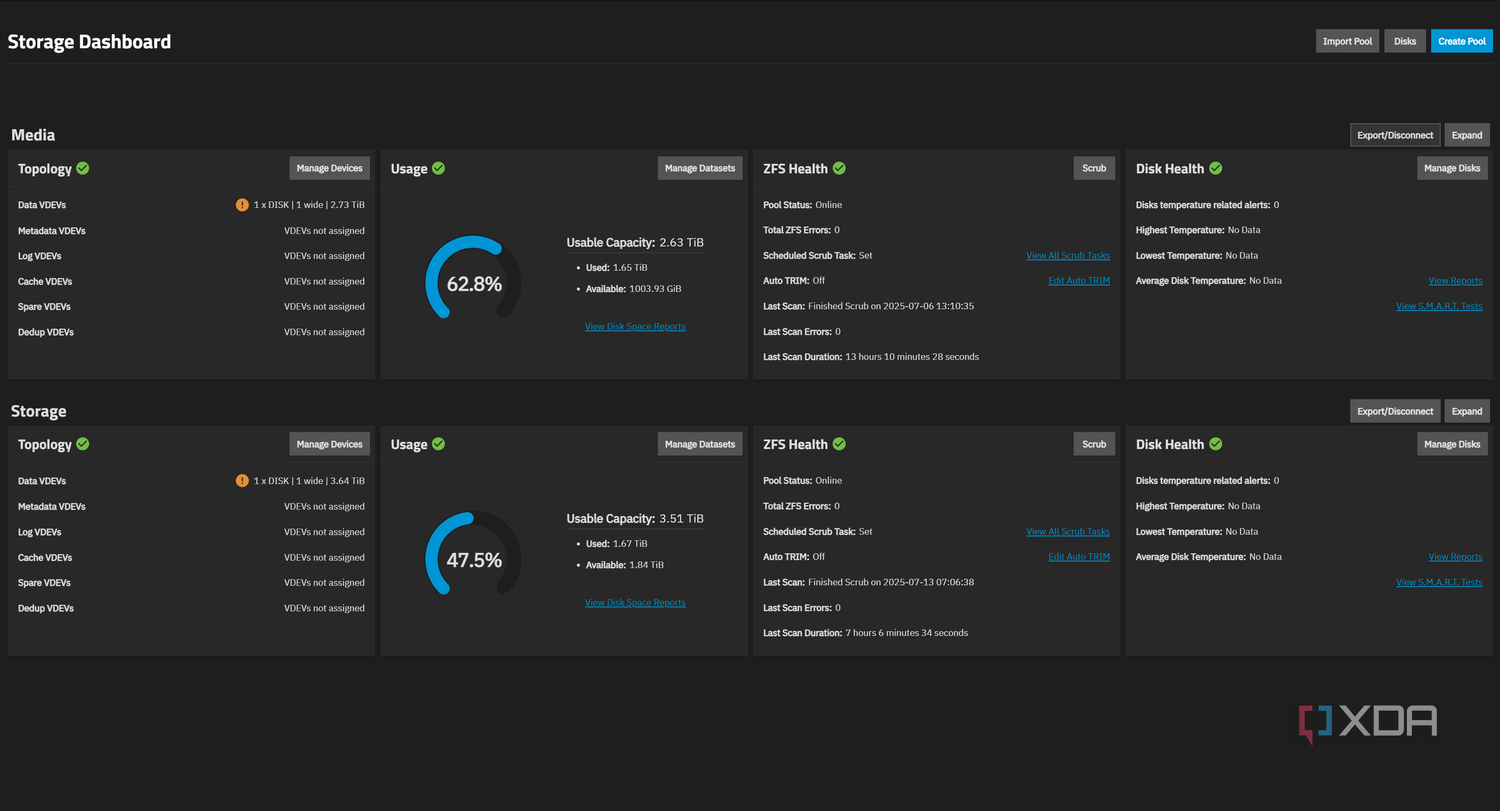
Task: Click the green check icon beside Storage Topology
Action: click(x=83, y=444)
